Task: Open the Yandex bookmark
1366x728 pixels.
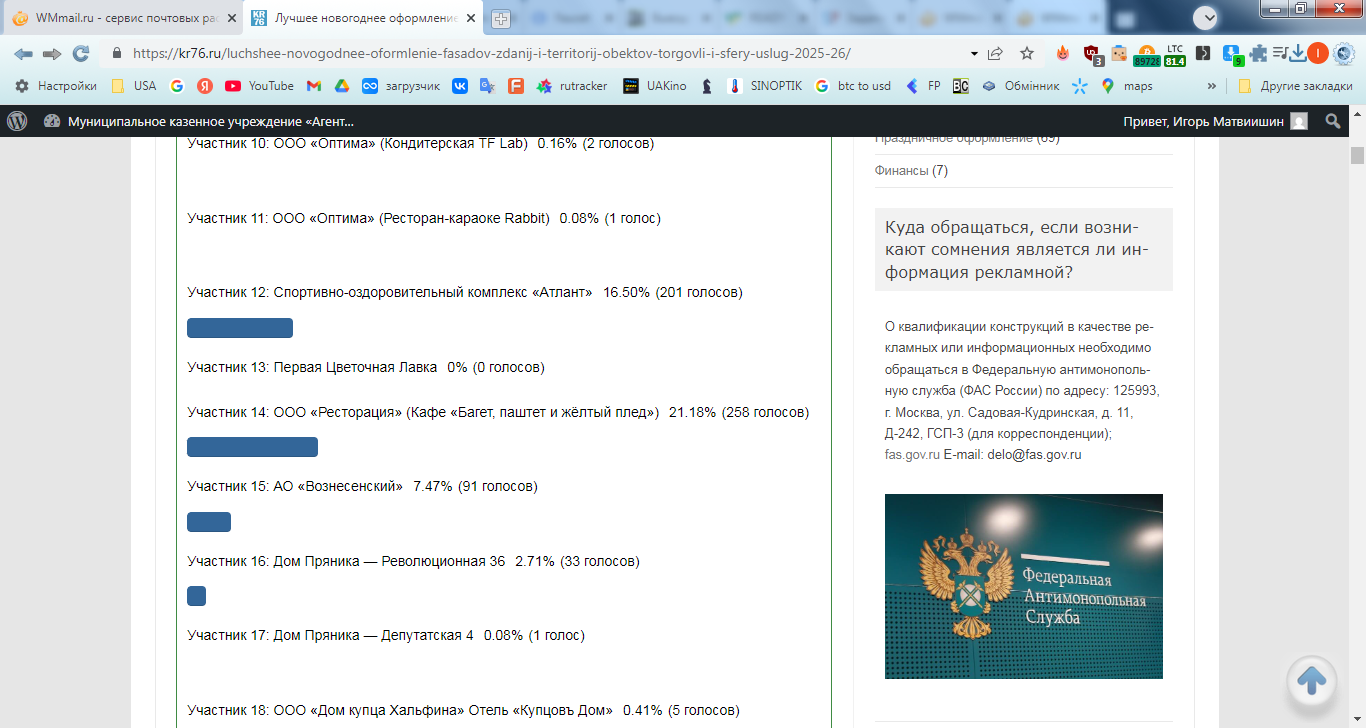Action: tap(205, 86)
